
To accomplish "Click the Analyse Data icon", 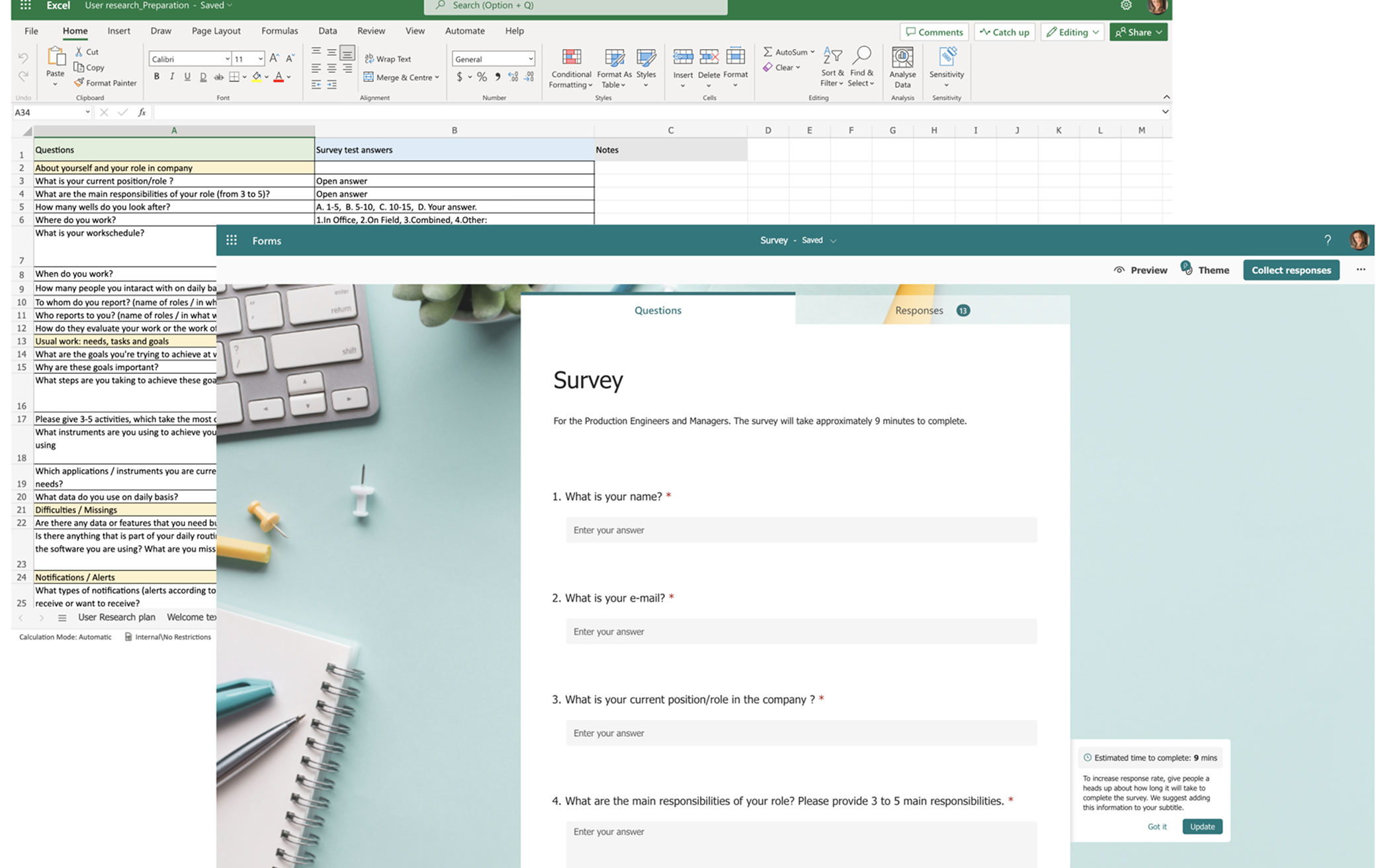I will click(902, 57).
